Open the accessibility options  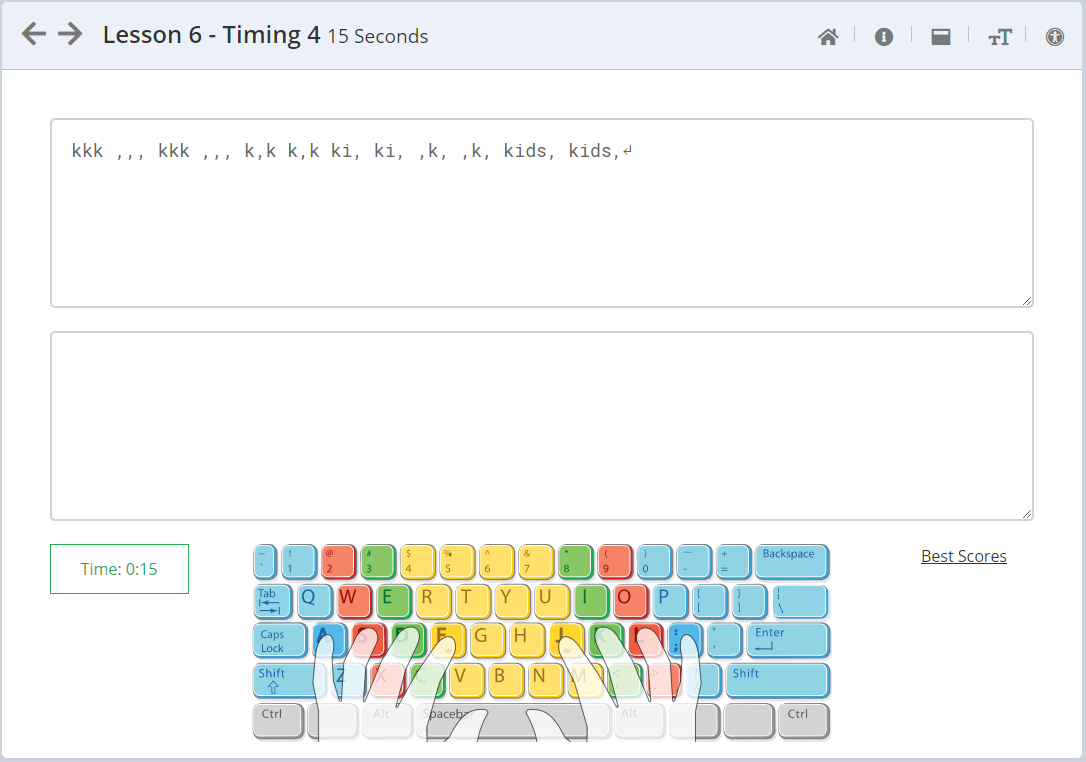click(x=1055, y=35)
